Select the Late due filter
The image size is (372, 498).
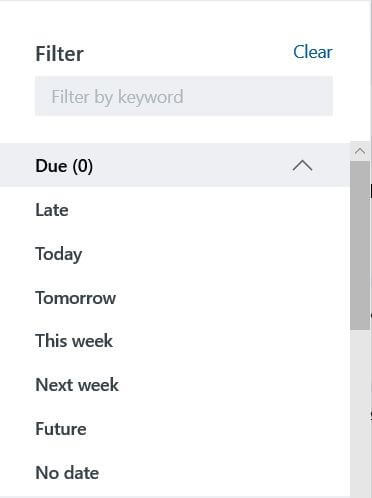pyautogui.click(x=52, y=210)
